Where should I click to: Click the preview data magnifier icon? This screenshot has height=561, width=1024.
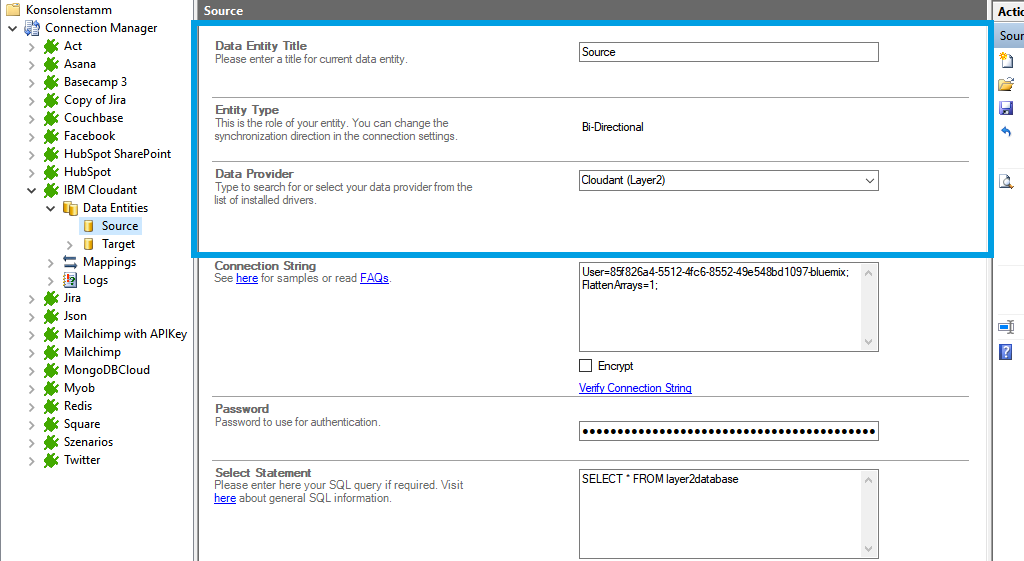[1006, 181]
